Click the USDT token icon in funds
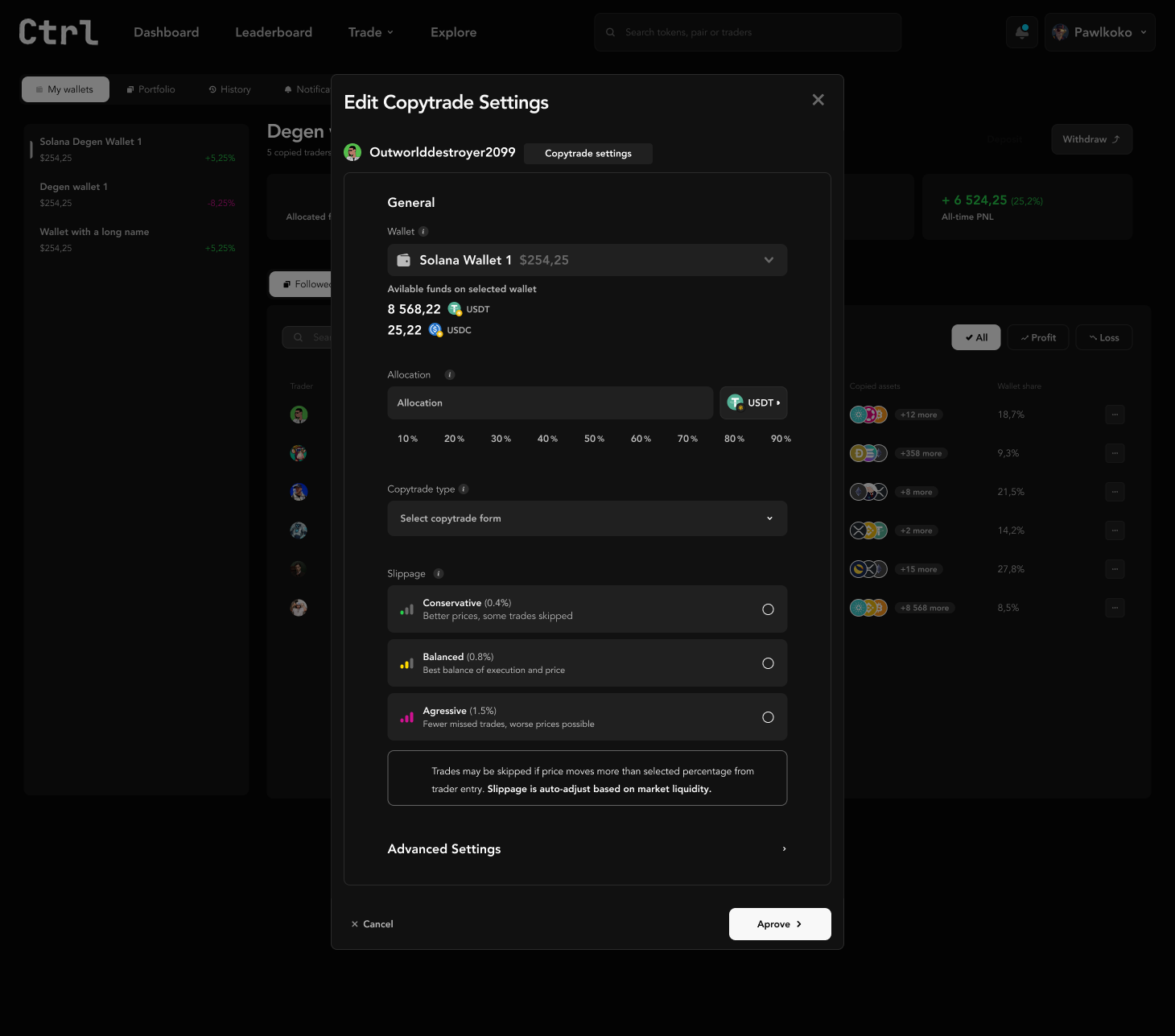 click(x=455, y=309)
